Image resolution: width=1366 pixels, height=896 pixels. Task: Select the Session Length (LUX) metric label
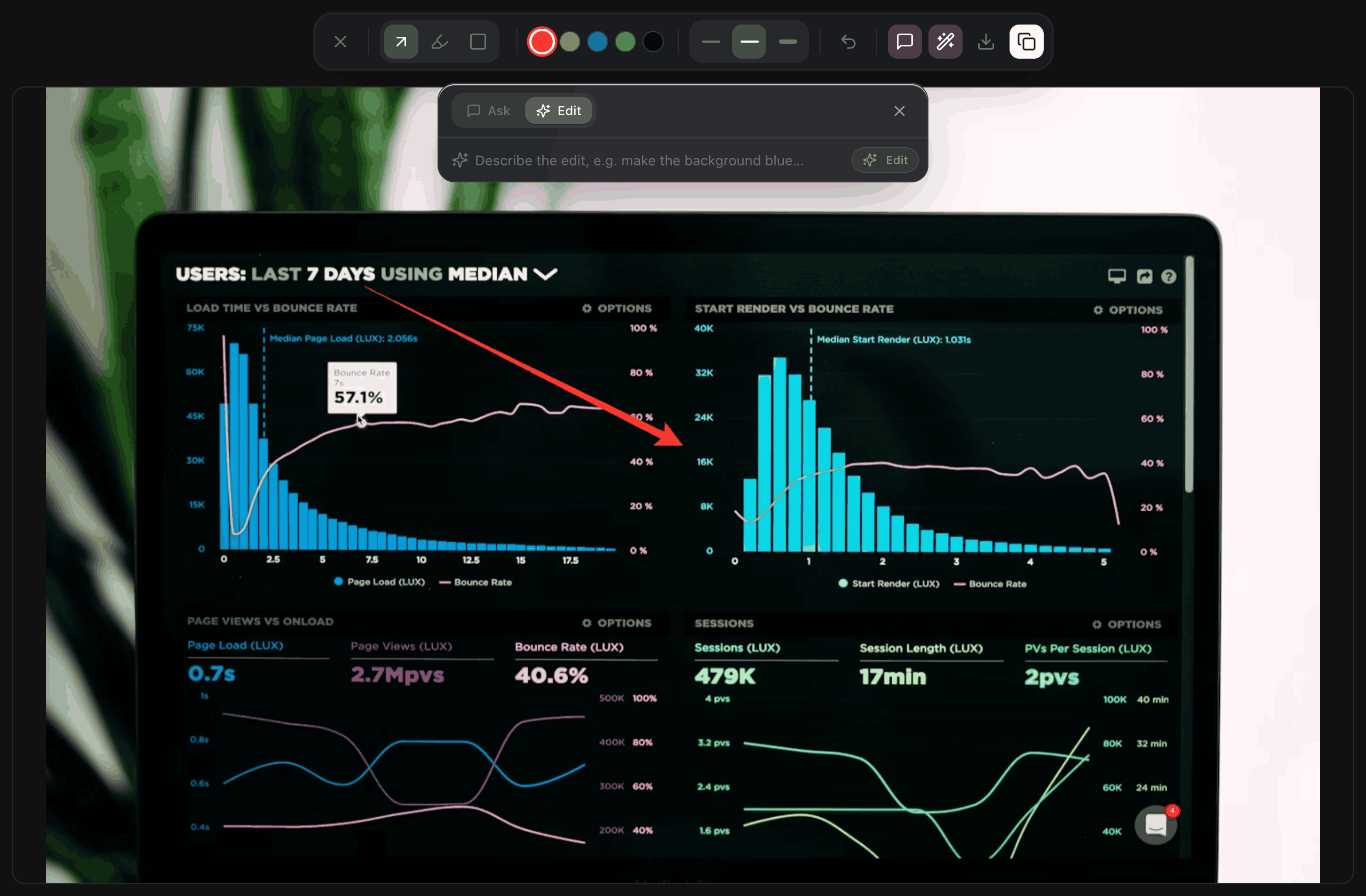[x=920, y=648]
